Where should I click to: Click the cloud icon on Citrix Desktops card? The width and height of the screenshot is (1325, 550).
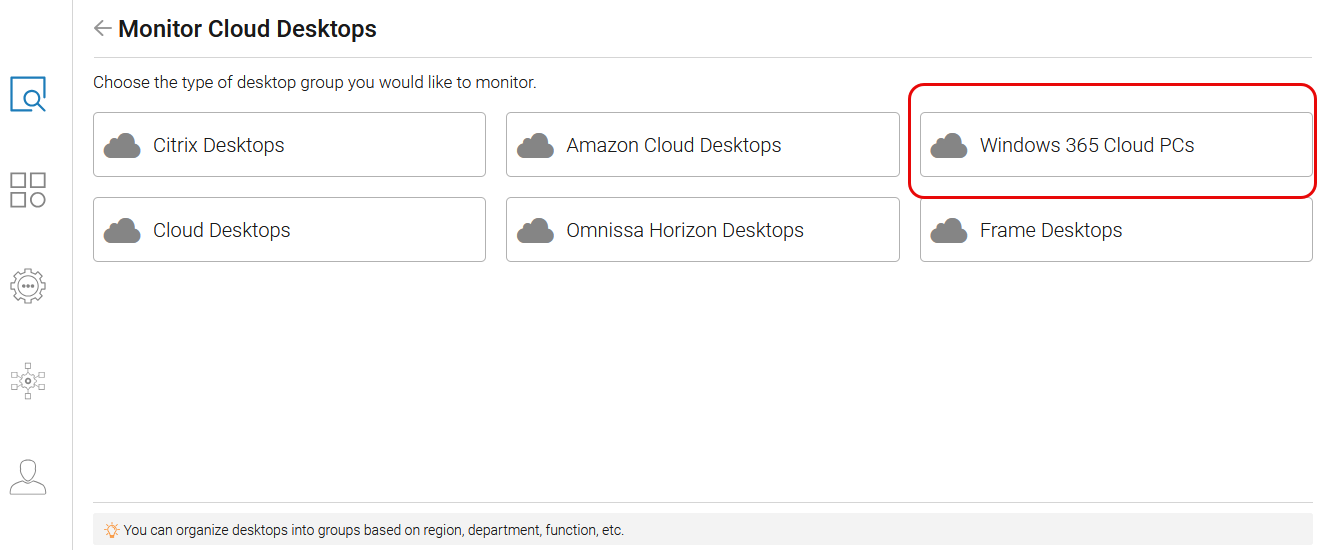click(x=122, y=146)
